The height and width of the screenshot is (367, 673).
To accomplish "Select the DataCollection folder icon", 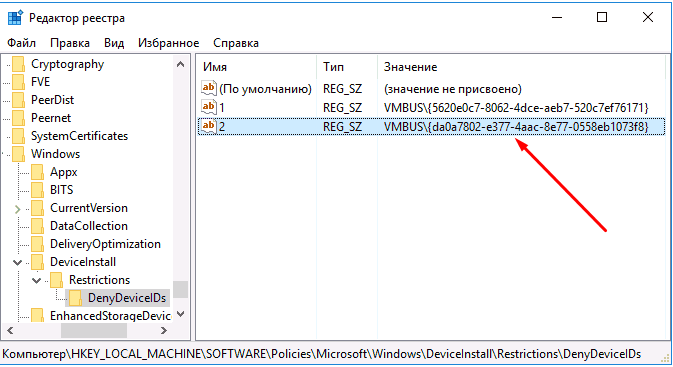I will (37, 226).
